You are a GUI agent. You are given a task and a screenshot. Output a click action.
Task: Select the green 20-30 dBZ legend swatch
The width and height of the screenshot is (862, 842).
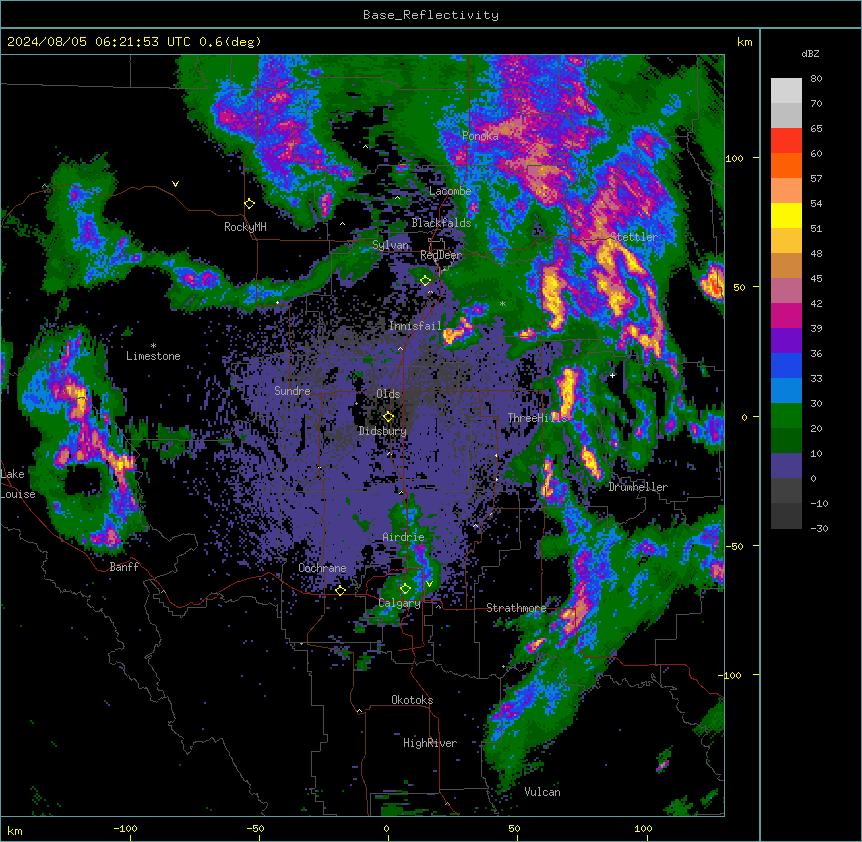786,416
